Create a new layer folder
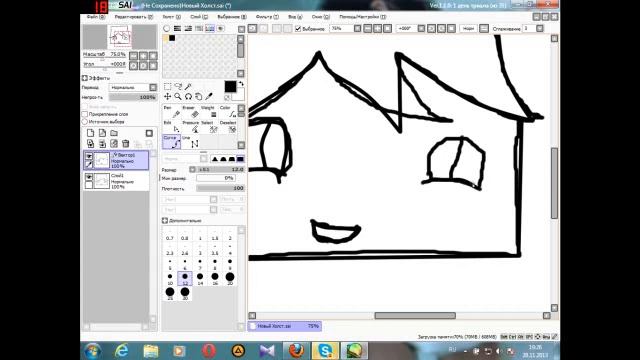The height and width of the screenshot is (360, 640). point(114,133)
